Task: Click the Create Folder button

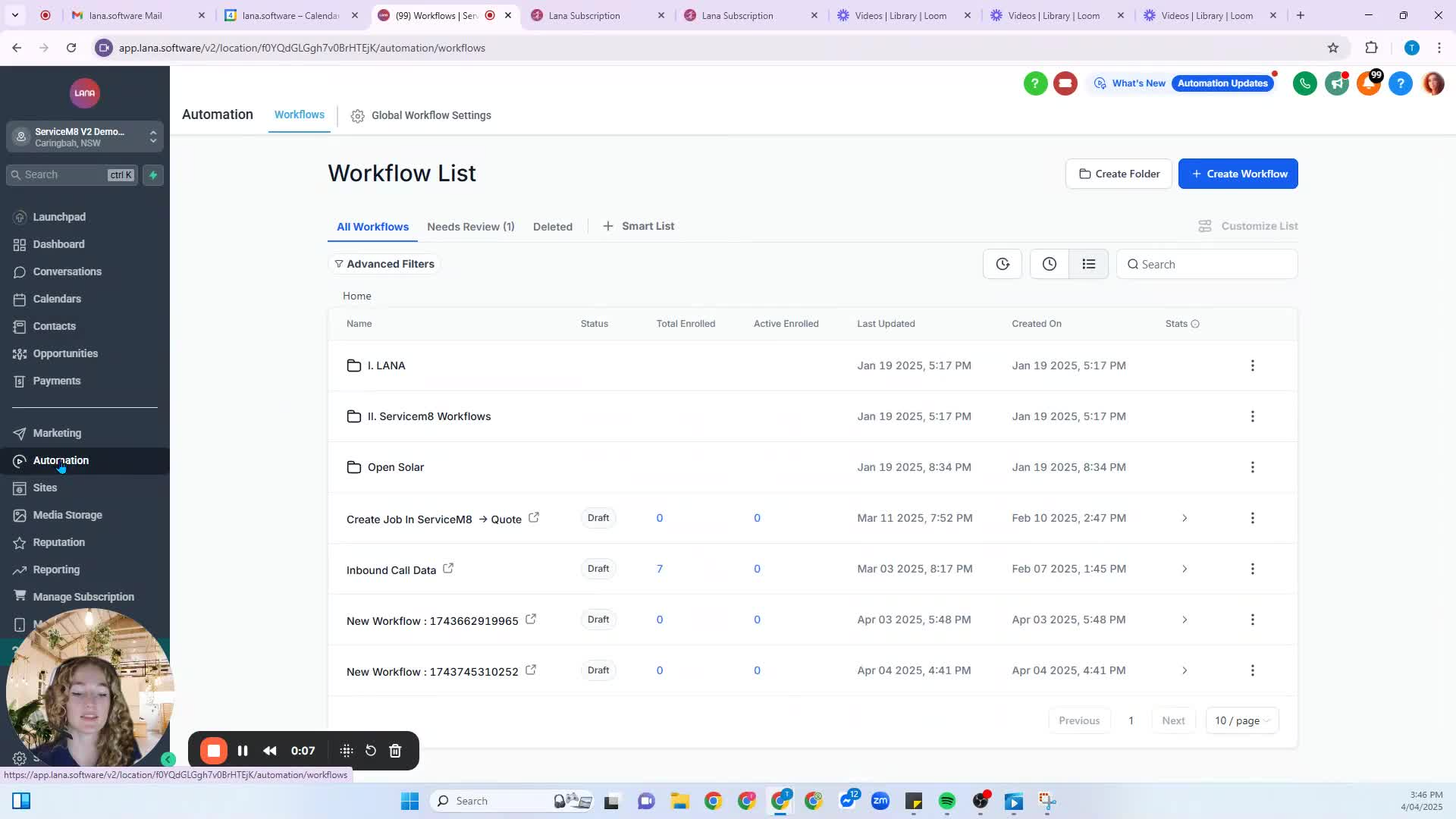Action: (x=1119, y=174)
